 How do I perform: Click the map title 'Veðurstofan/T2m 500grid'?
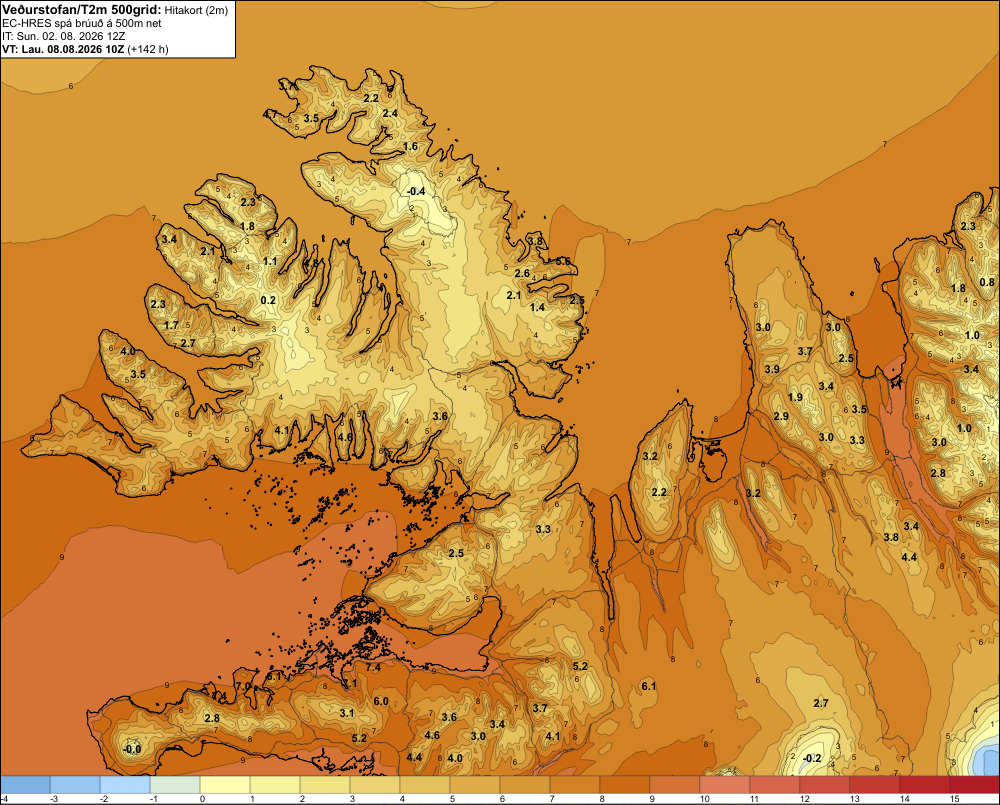click(x=82, y=9)
